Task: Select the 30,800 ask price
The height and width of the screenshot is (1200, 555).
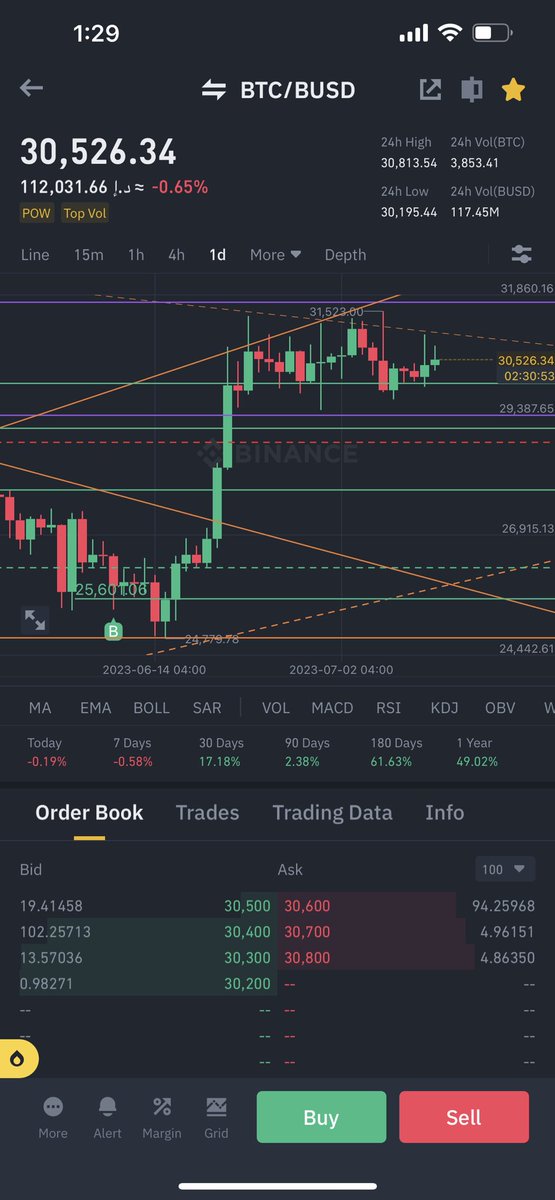Action: [x=307, y=958]
